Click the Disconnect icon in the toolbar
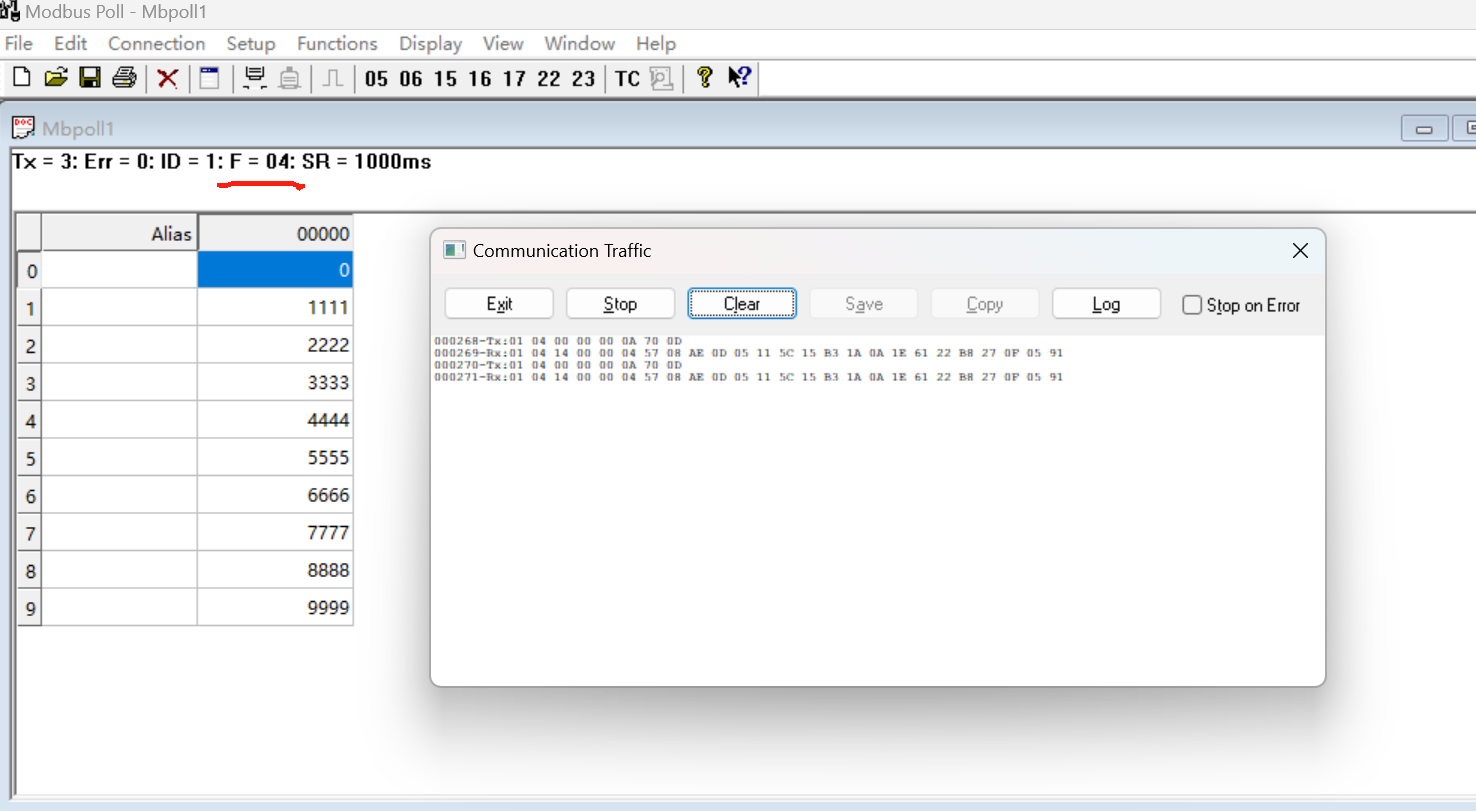1476x811 pixels. (289, 78)
